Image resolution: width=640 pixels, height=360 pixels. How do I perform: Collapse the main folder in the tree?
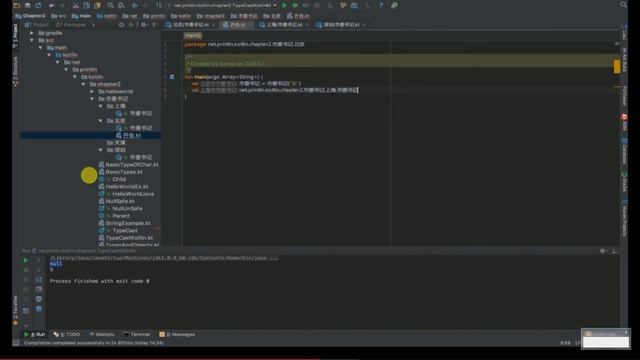(x=40, y=48)
